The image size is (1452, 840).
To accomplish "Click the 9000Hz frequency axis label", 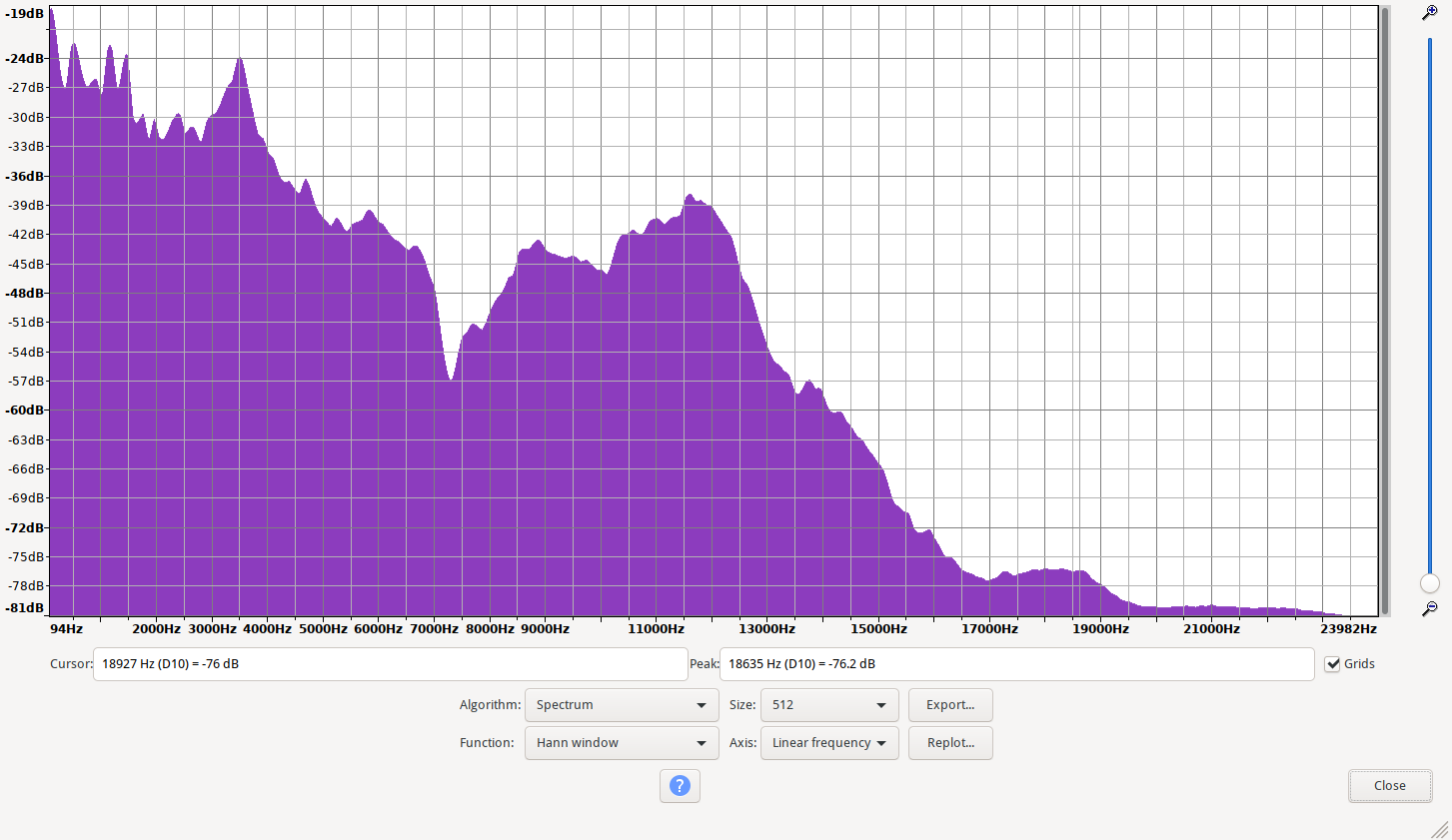I will (546, 629).
